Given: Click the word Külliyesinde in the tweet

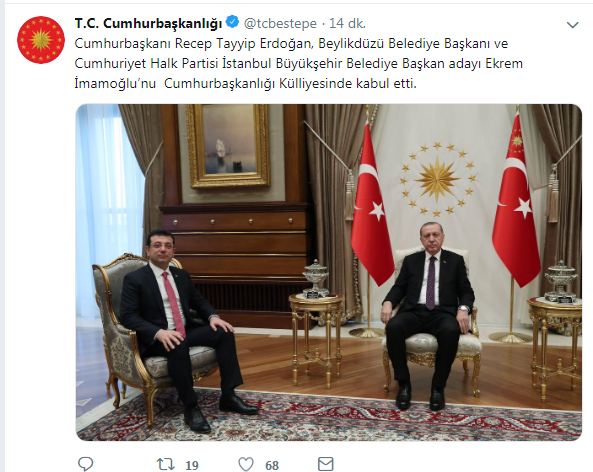Looking at the screenshot, I should (x=315, y=84).
